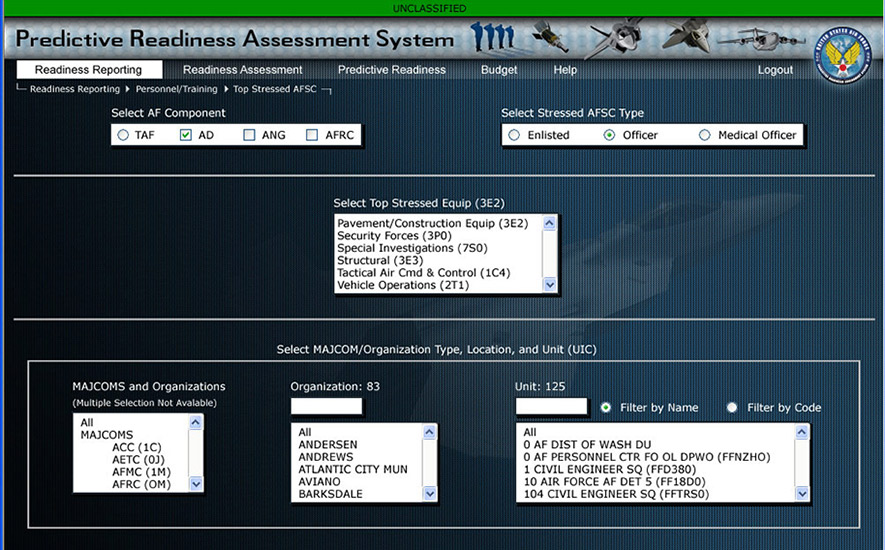Open the Budget menu item
Viewport: 885px width, 550px height.
tap(499, 70)
